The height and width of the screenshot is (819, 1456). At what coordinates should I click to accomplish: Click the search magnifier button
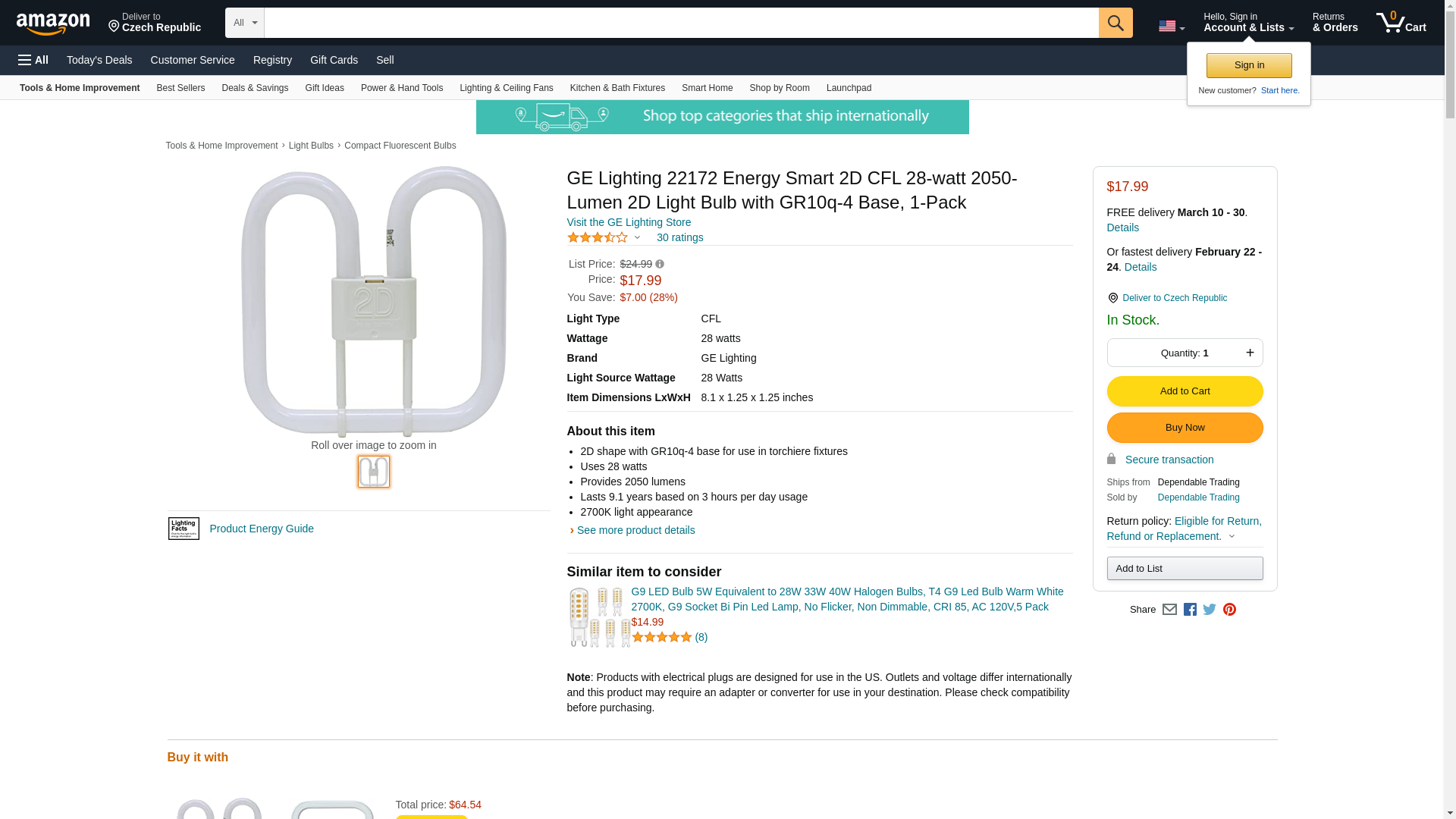(x=1115, y=23)
